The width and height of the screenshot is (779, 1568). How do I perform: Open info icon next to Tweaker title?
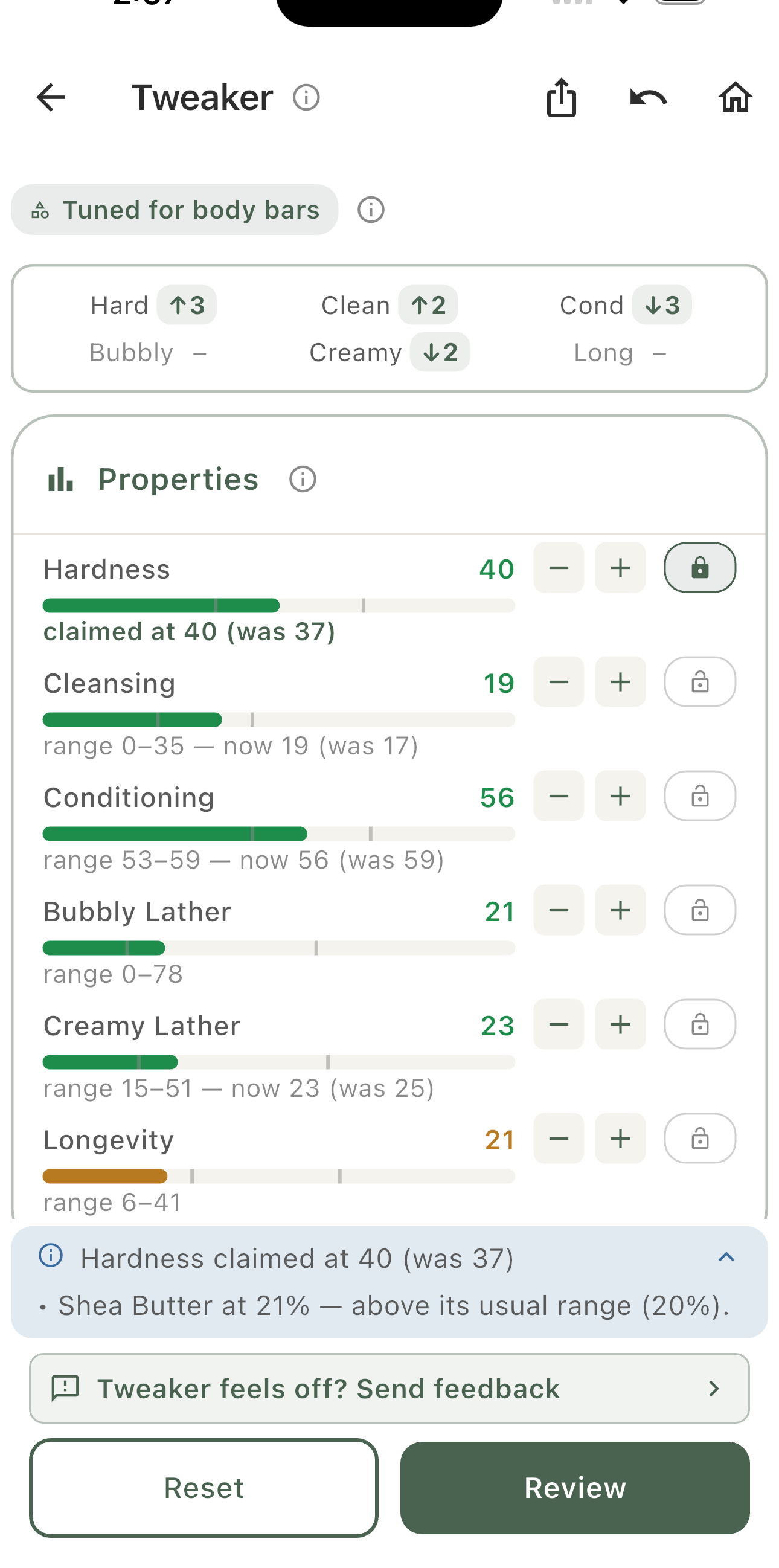306,97
